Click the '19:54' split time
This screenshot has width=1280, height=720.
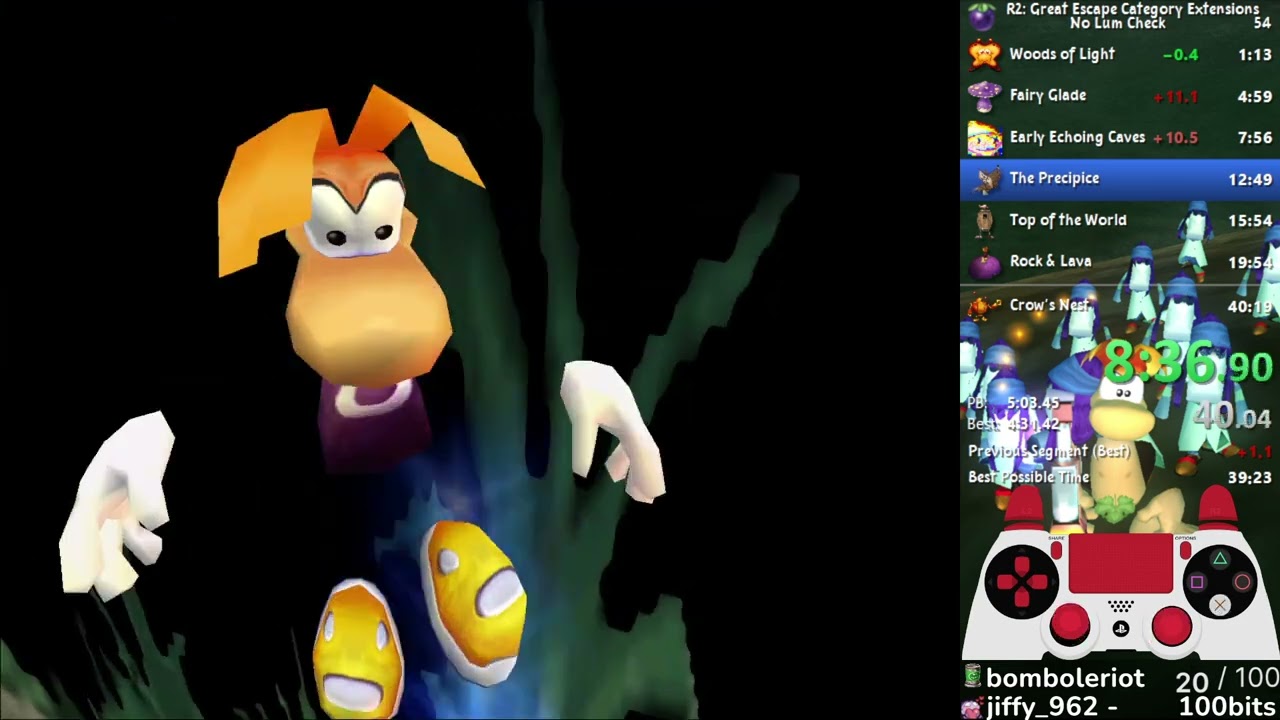pos(1251,263)
